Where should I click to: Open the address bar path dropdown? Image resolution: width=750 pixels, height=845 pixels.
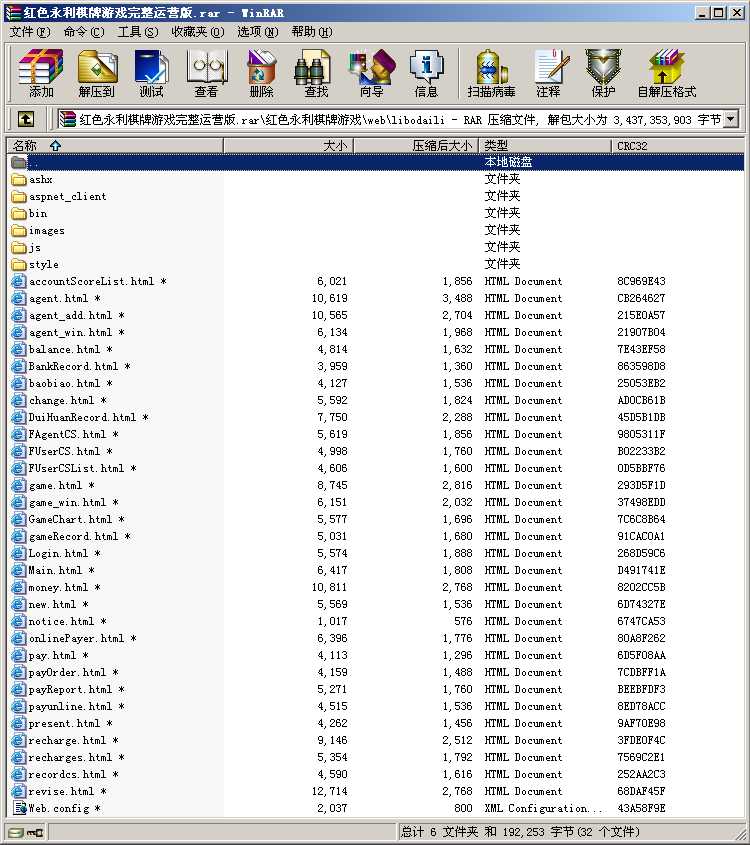pos(731,119)
